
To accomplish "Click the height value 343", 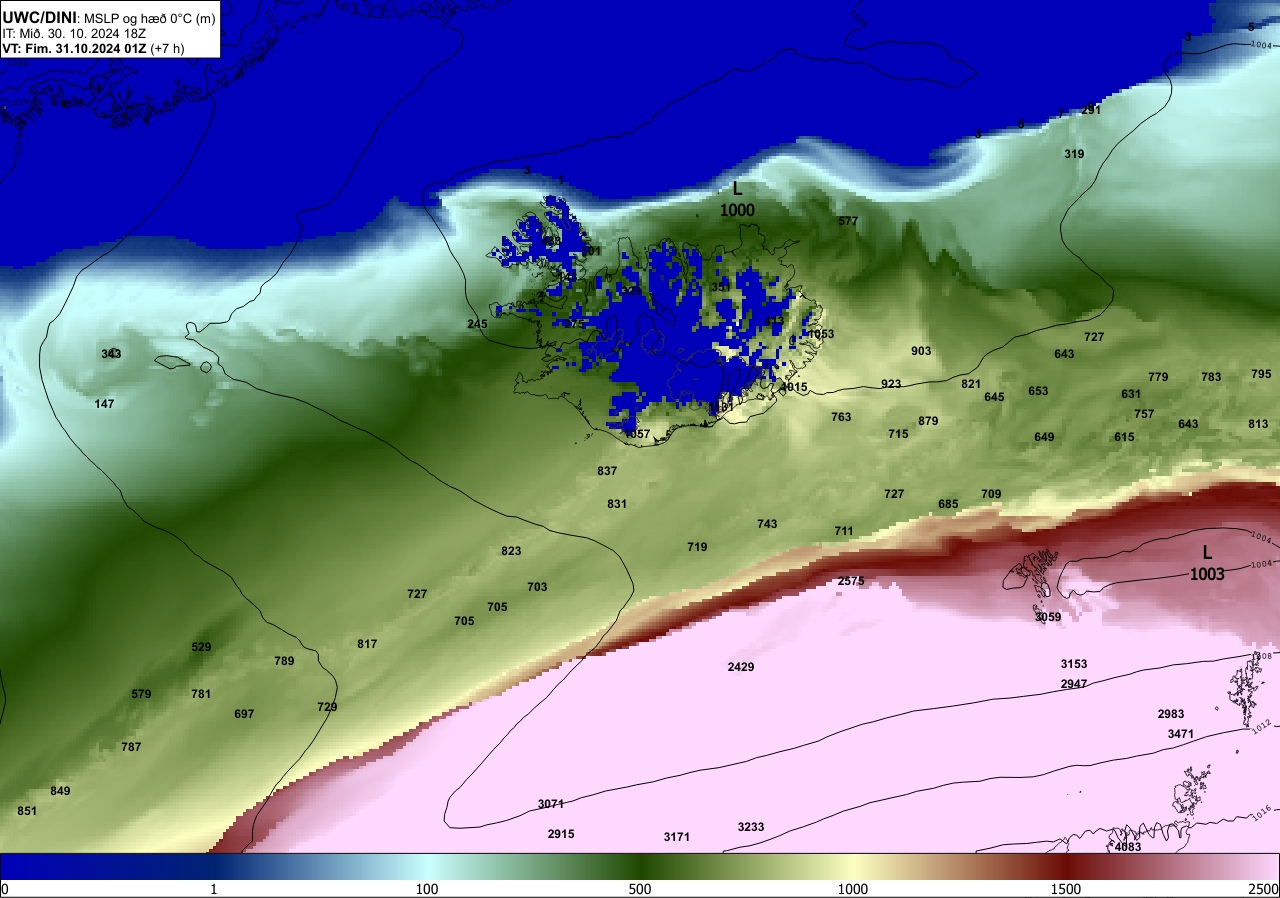I will pos(111,354).
